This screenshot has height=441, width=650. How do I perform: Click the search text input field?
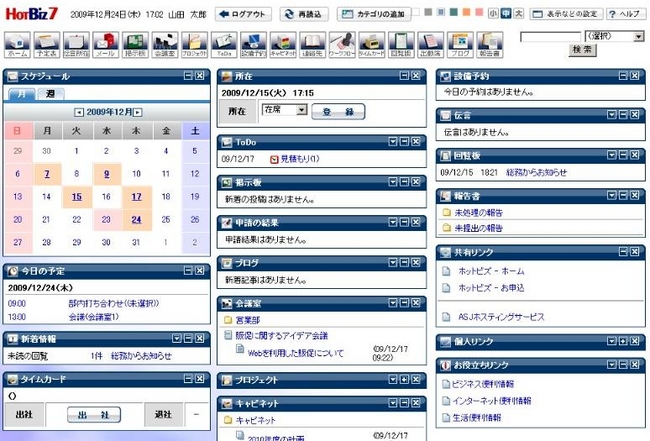(x=551, y=37)
